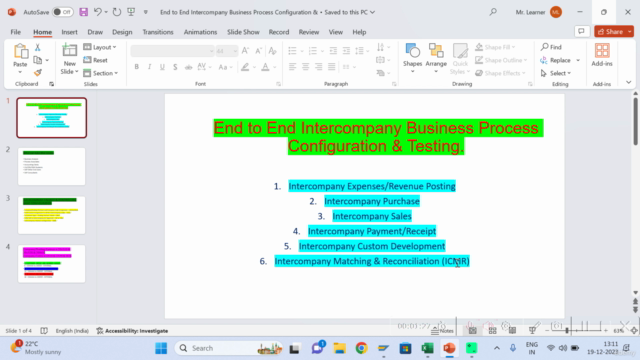Screen dimensions: 640x360
Task: Open text highlight color swatch
Action: [x=245, y=67]
